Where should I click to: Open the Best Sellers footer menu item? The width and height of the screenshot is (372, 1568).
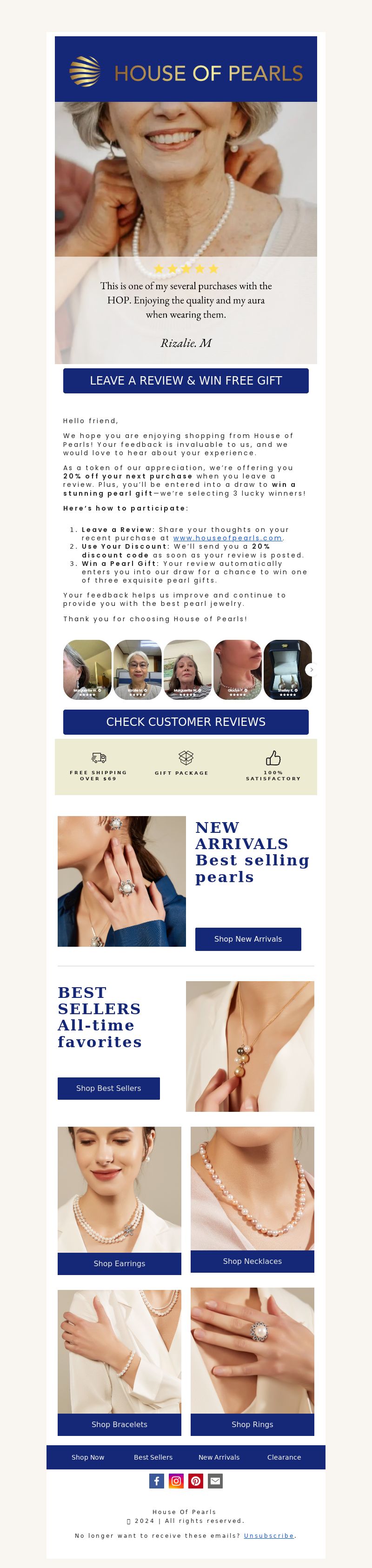pos(153,1456)
